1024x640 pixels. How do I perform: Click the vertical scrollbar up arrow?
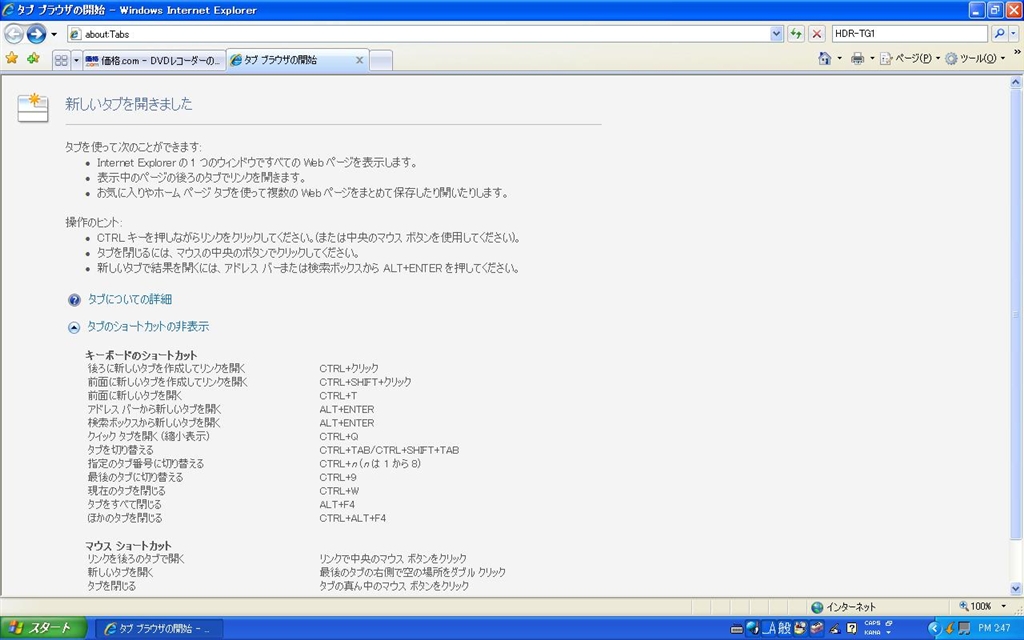pos(1016,82)
